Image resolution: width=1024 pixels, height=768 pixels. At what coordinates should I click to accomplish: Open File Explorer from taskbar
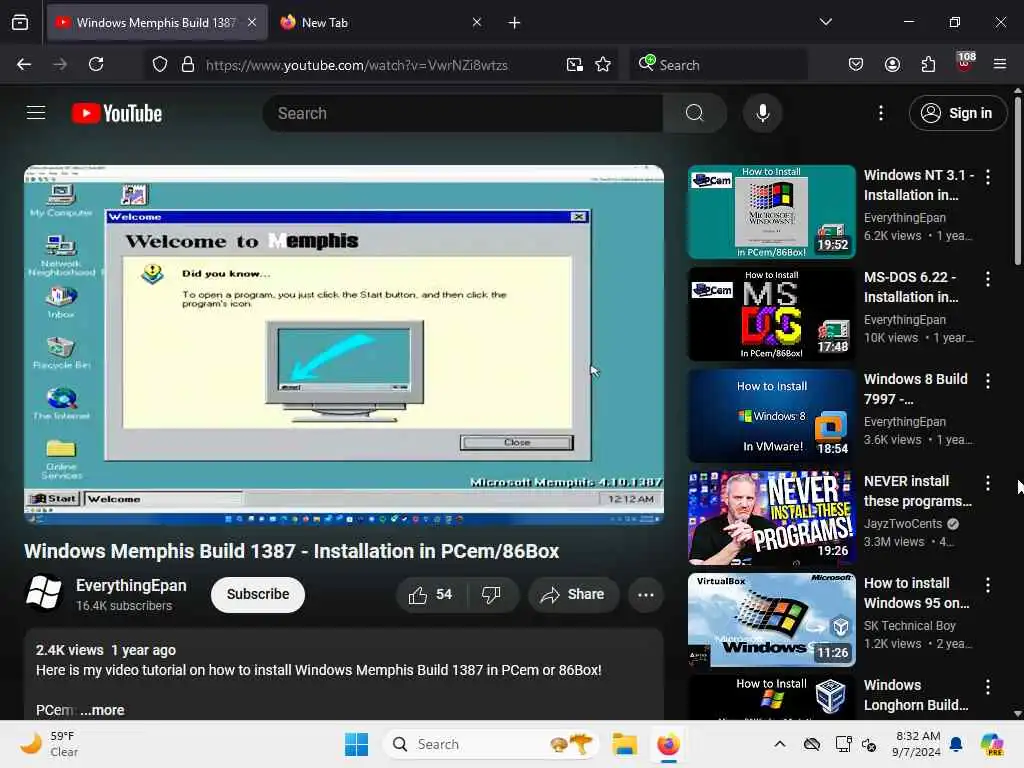tap(624, 744)
